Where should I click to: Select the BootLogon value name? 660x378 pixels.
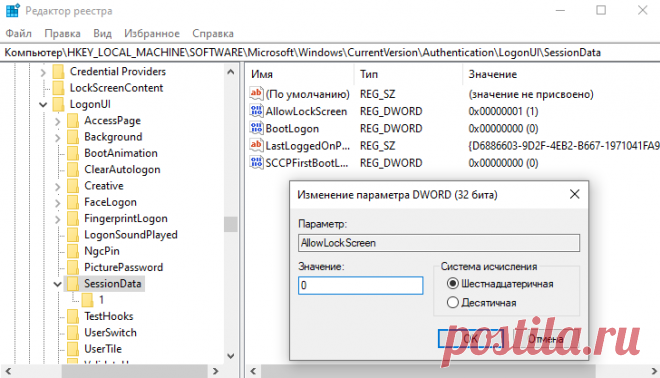(x=292, y=128)
